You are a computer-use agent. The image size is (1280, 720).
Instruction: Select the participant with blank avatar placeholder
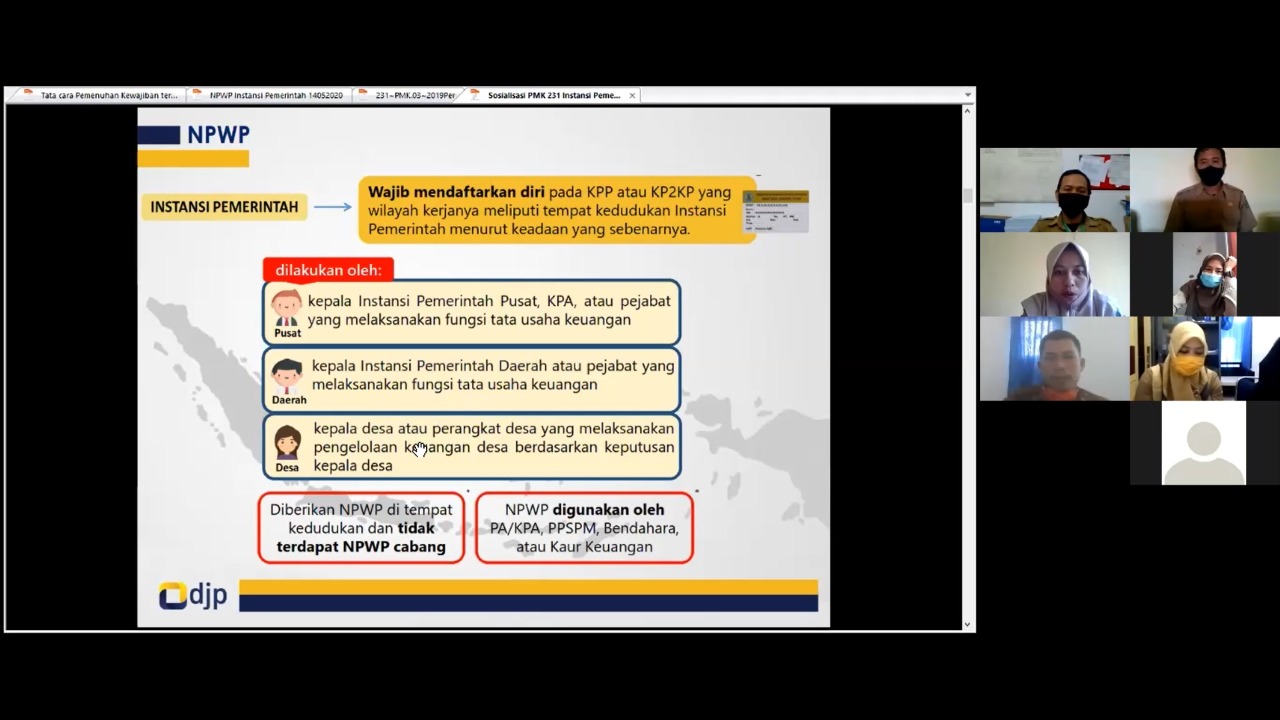click(x=1204, y=443)
